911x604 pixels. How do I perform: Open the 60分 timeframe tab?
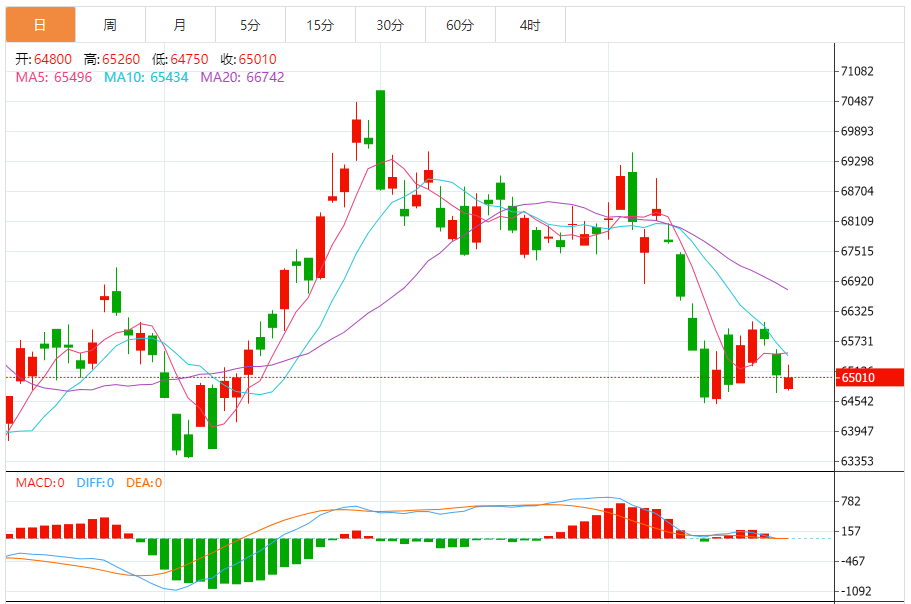pyautogui.click(x=460, y=25)
